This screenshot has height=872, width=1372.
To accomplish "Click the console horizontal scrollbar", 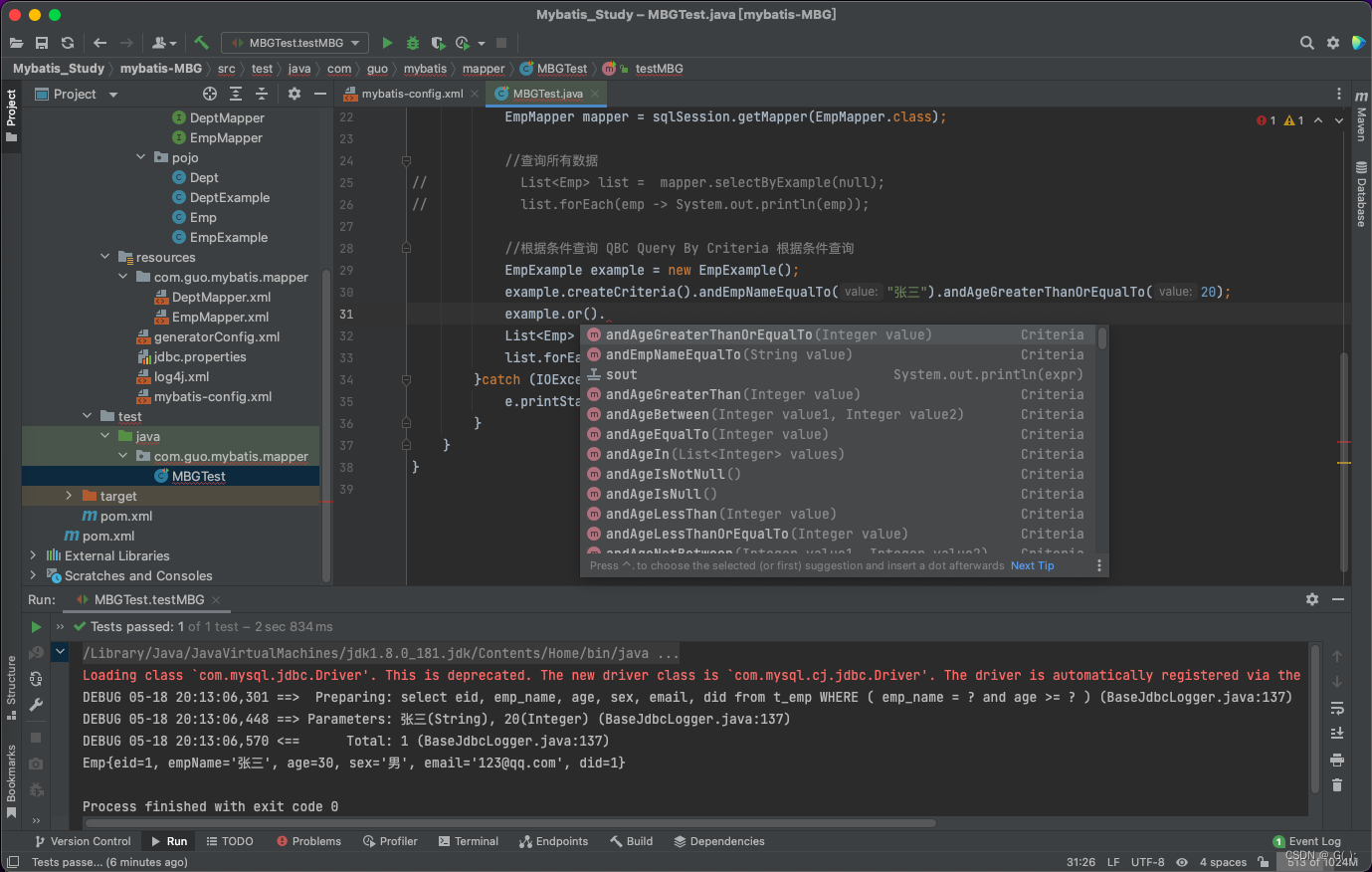I will [510, 823].
